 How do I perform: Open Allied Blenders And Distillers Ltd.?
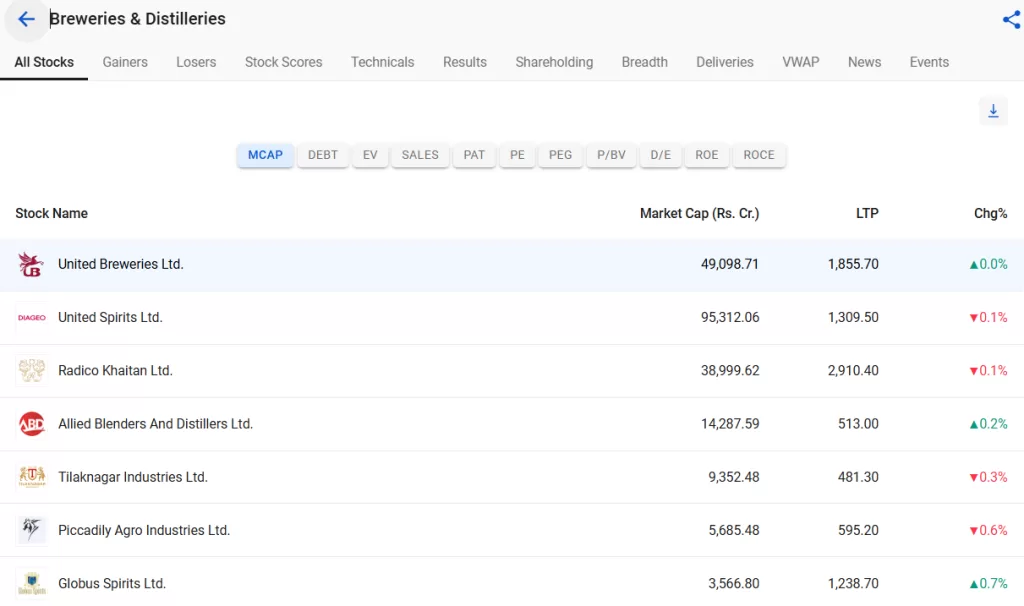tap(155, 424)
